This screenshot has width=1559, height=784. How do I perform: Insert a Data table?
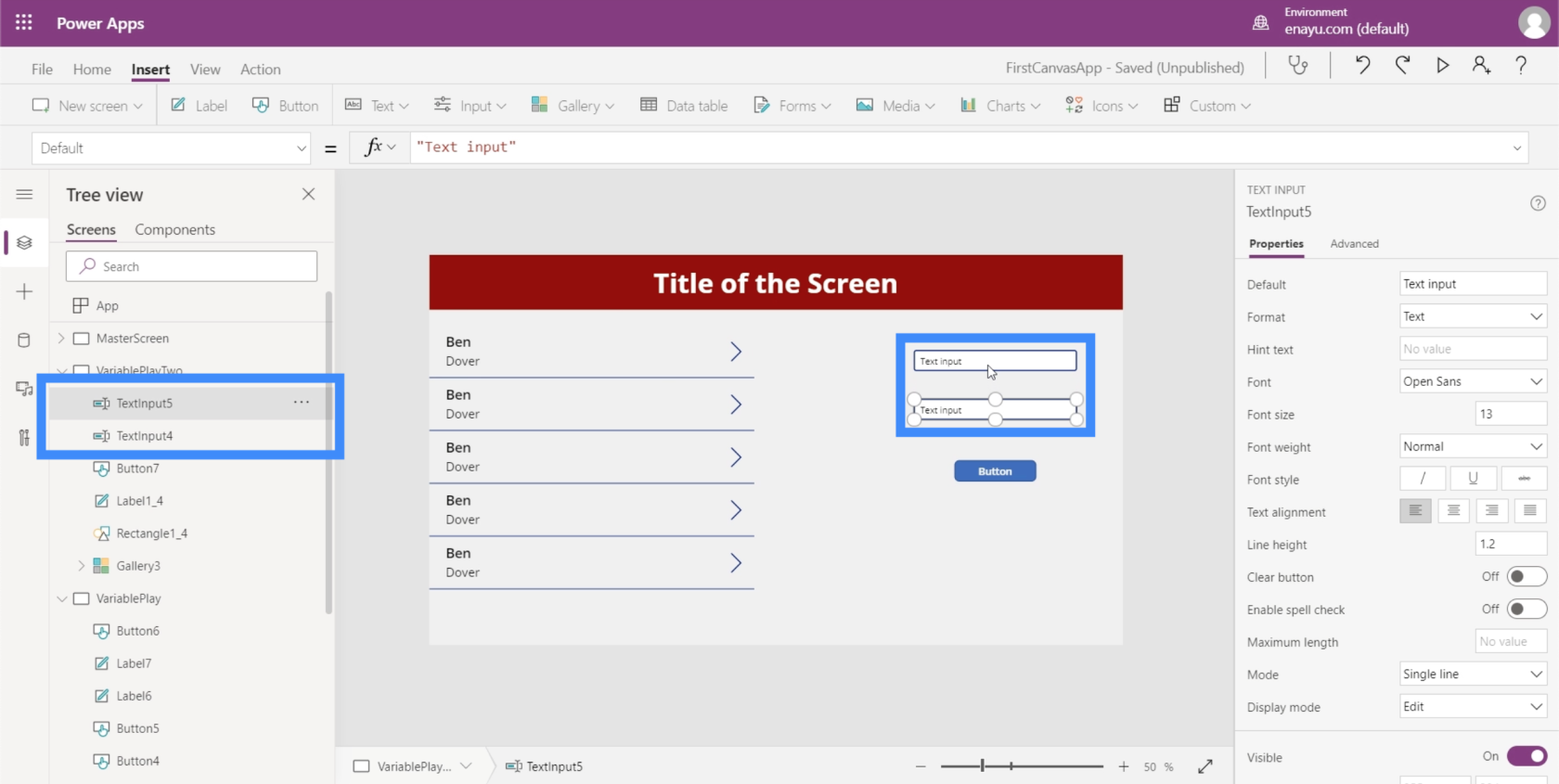coord(684,106)
